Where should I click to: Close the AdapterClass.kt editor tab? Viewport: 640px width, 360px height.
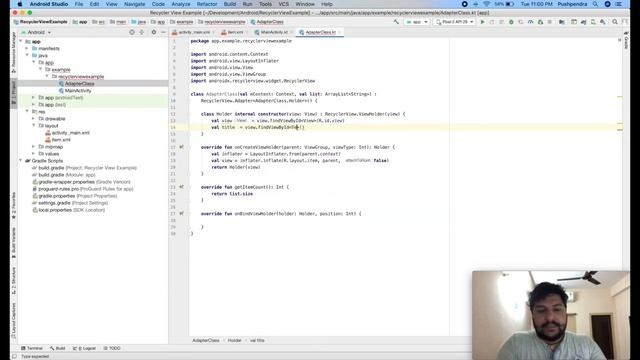[340, 32]
